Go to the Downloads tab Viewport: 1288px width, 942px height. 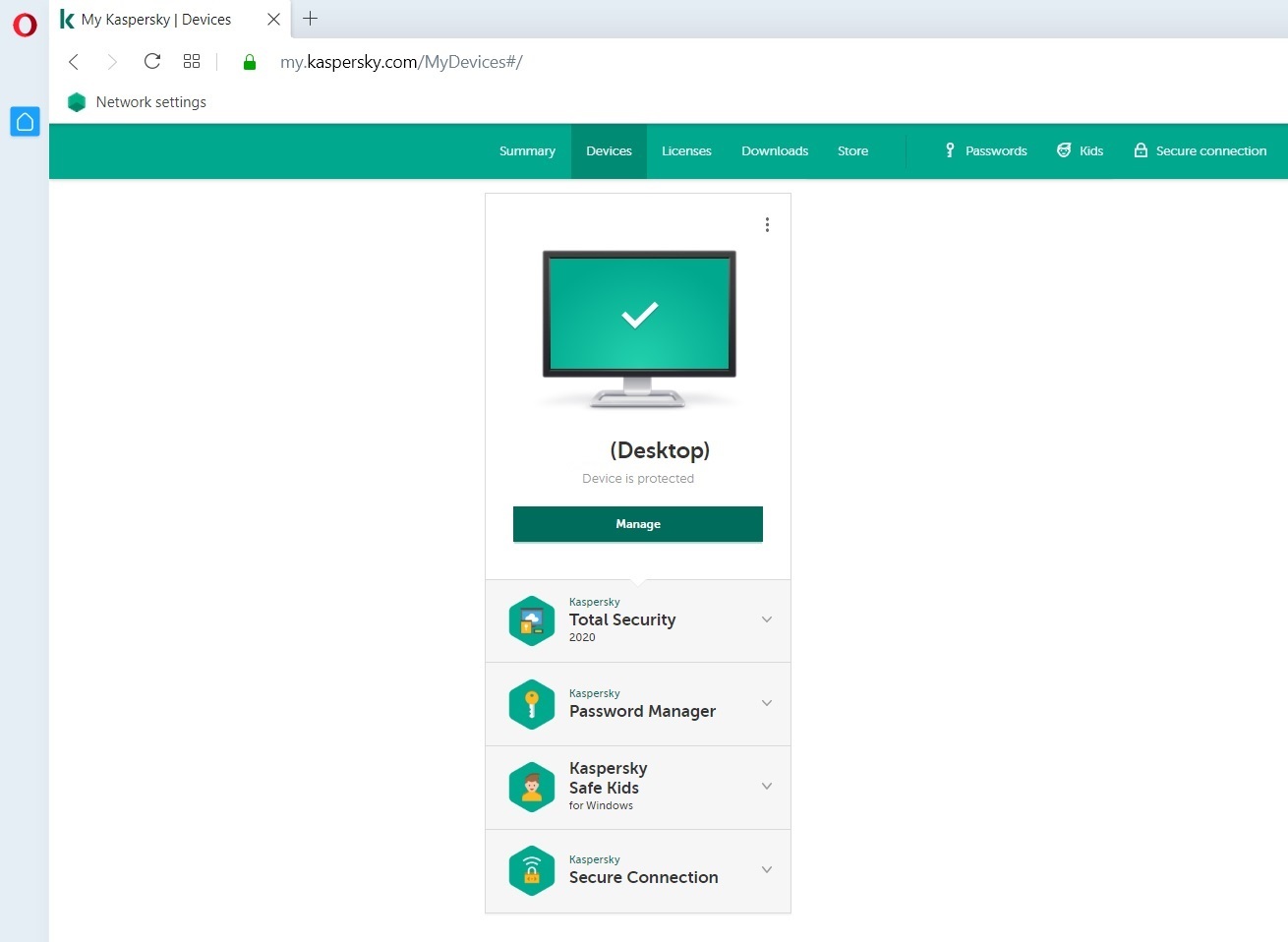(x=775, y=151)
